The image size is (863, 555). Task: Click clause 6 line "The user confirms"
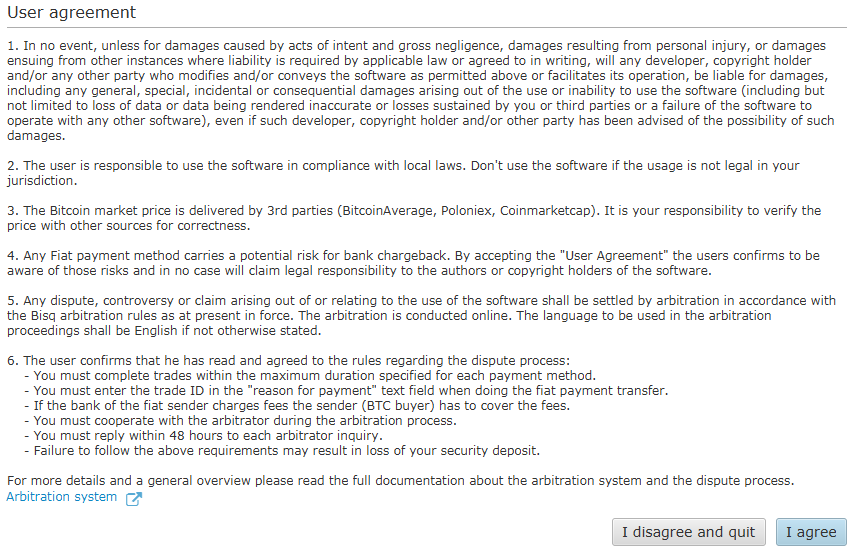[288, 361]
